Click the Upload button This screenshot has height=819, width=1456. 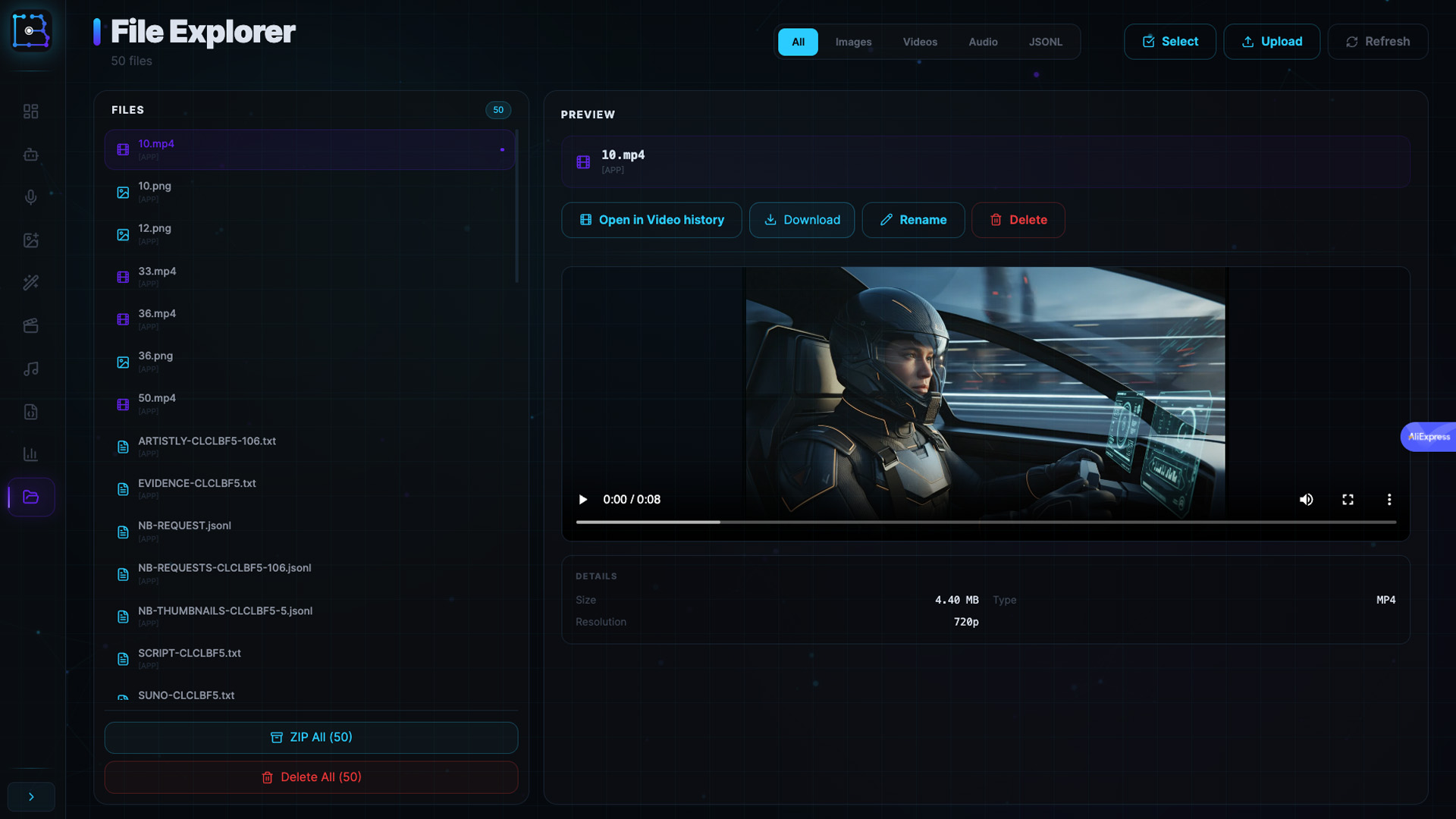[x=1272, y=42]
